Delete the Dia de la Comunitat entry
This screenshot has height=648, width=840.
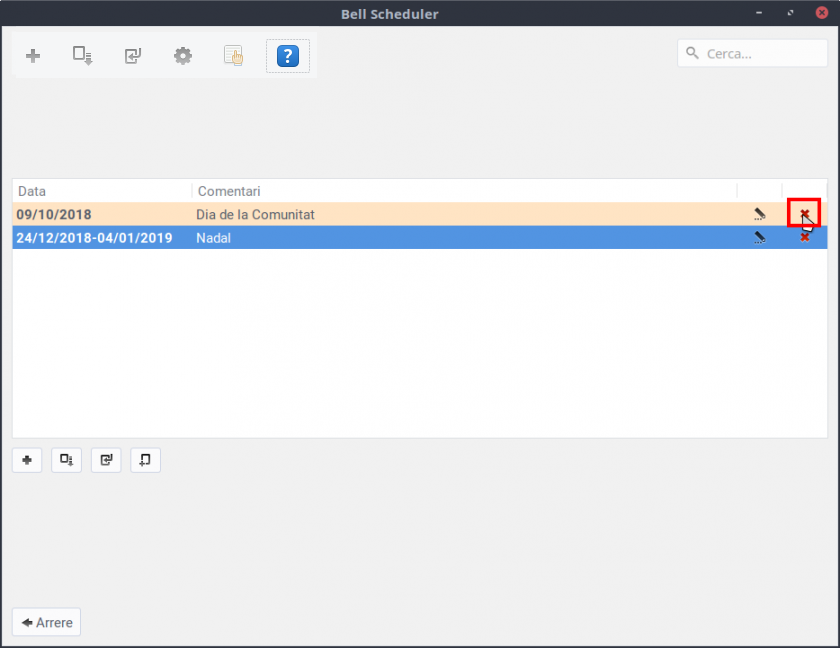(804, 213)
